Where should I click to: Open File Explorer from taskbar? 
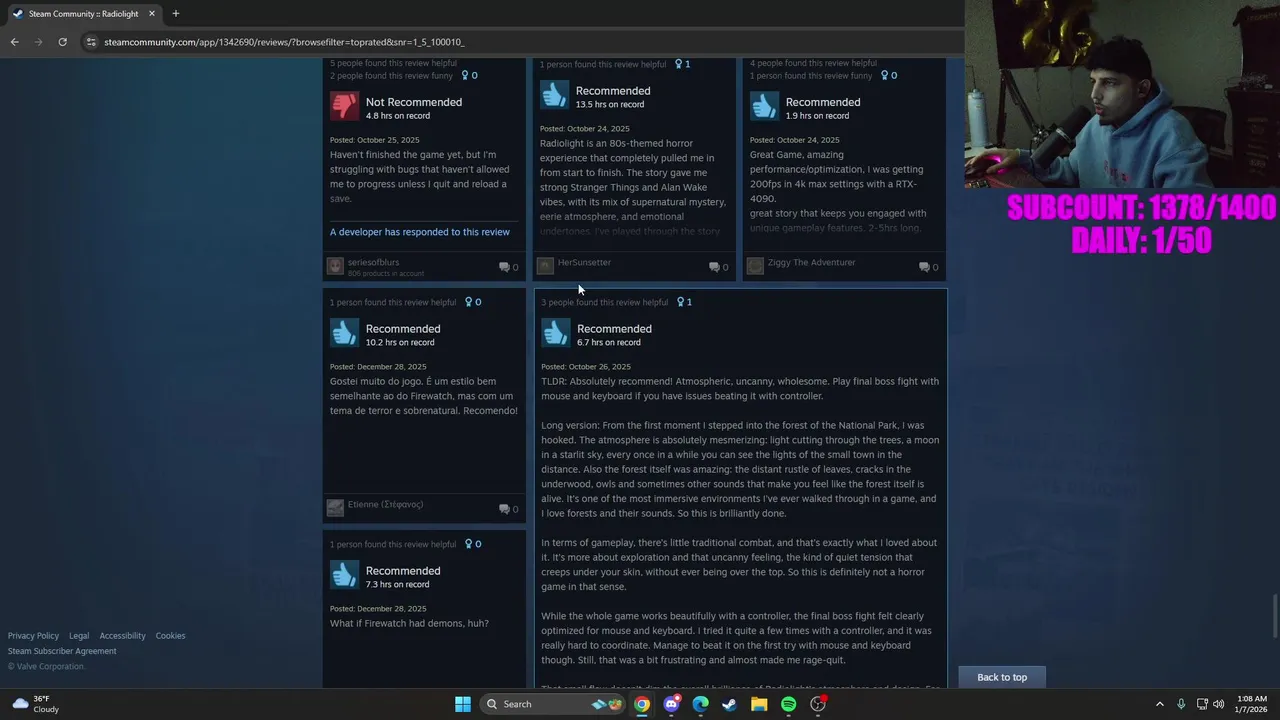tap(759, 704)
